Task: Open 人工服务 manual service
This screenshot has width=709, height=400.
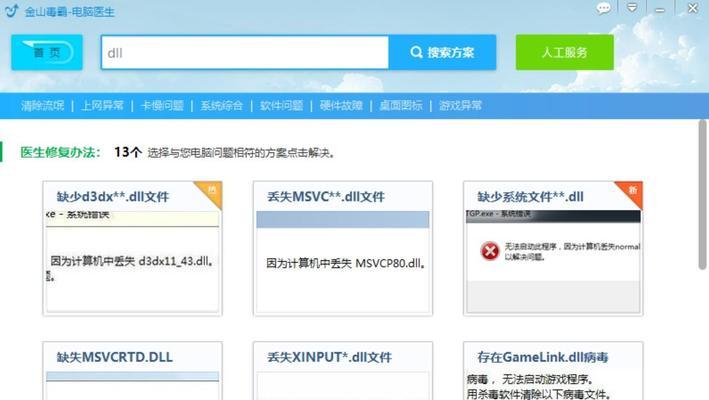Action: pos(564,52)
